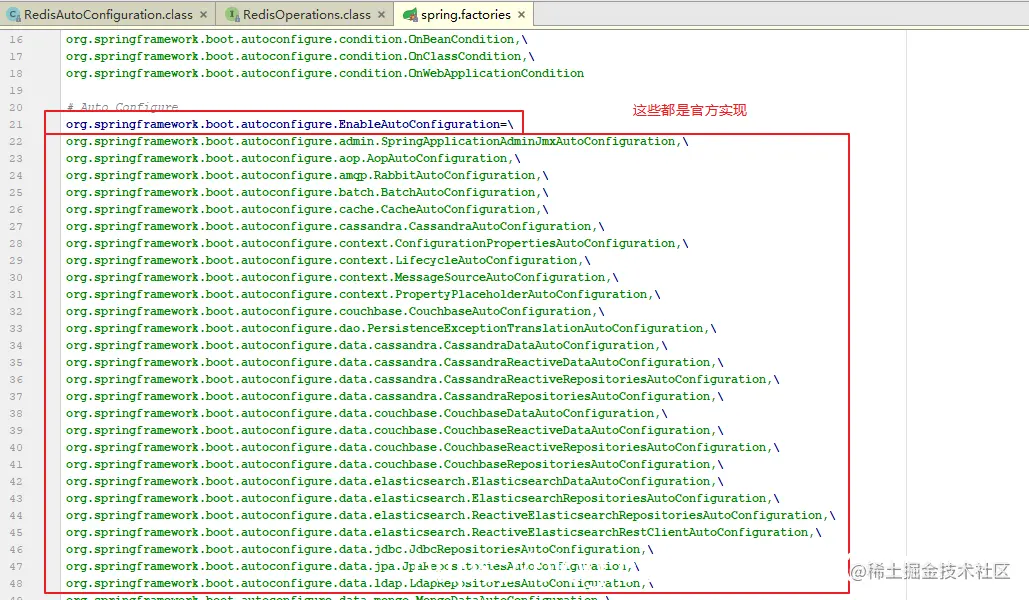Click the class icon on the RedisAutoConfiguration tab
The image size is (1029, 600).
click(x=14, y=14)
